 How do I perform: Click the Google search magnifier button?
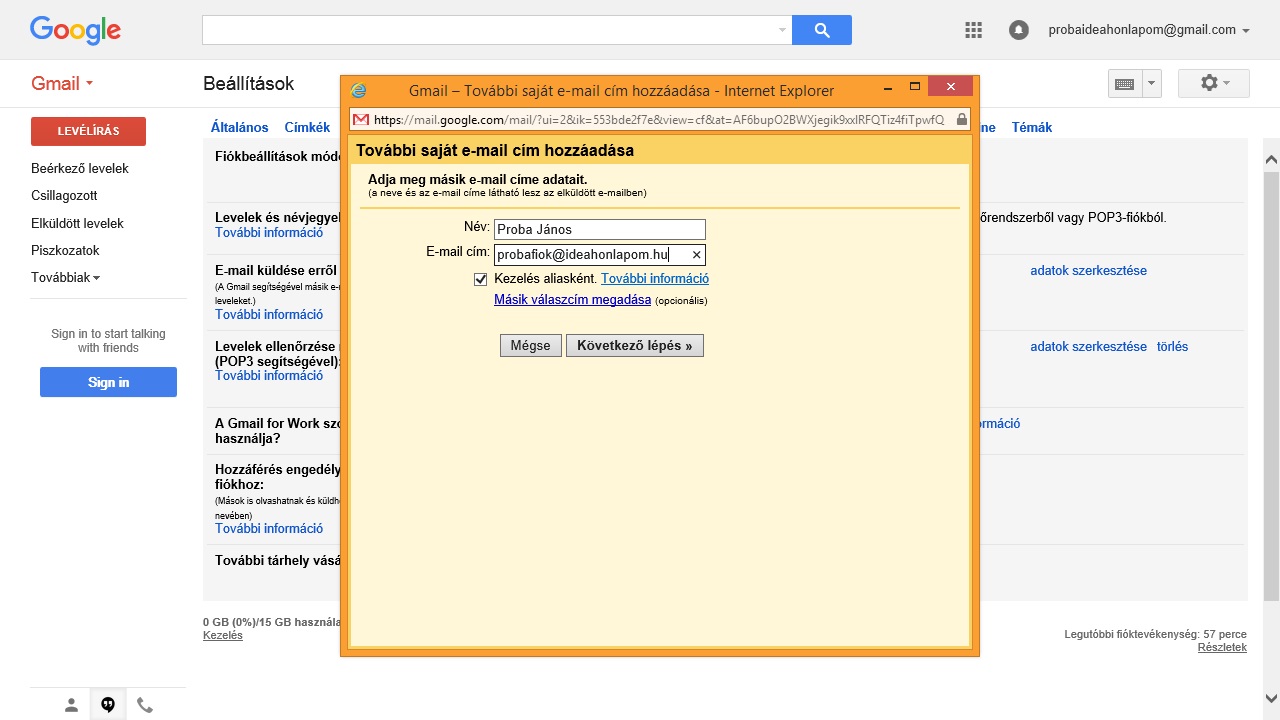point(822,30)
